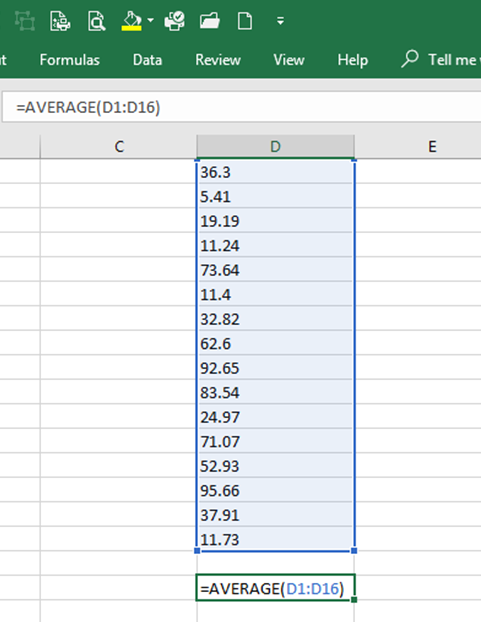The height and width of the screenshot is (622, 481).
Task: Open Print Preview magnifier icon
Action: coord(96,21)
